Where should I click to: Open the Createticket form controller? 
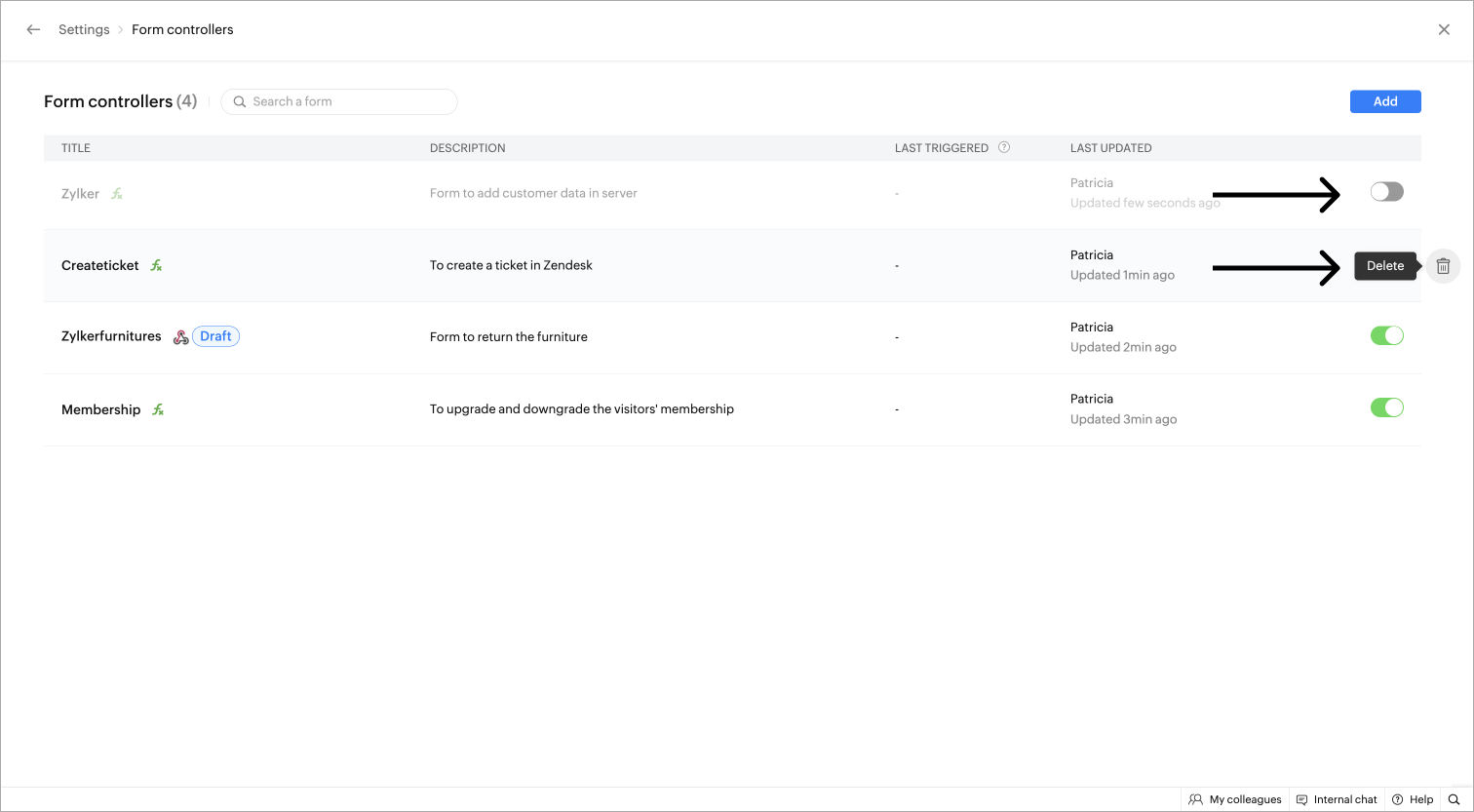point(100,265)
